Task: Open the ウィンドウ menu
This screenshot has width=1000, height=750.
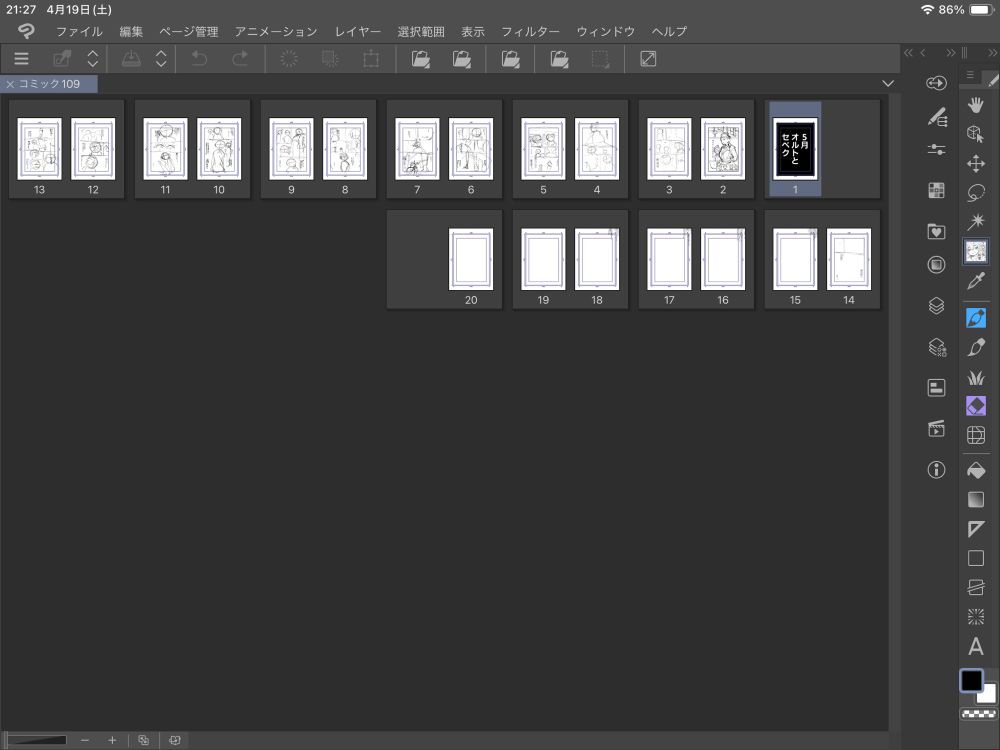Action: tap(605, 31)
